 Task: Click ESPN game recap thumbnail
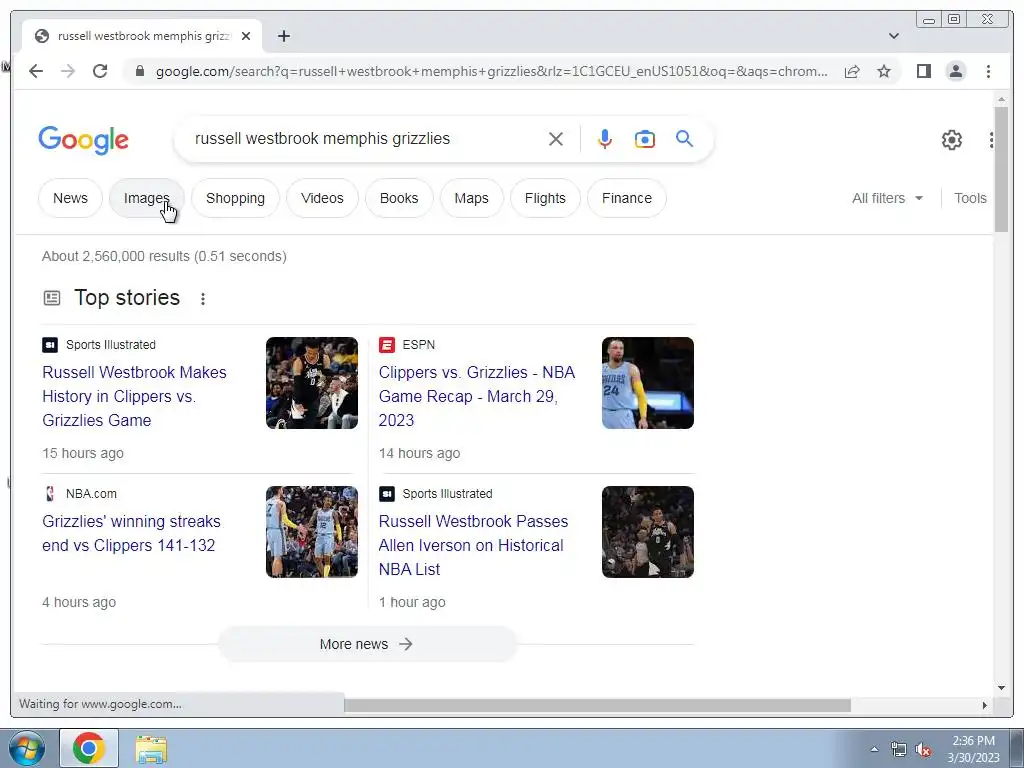(x=648, y=383)
